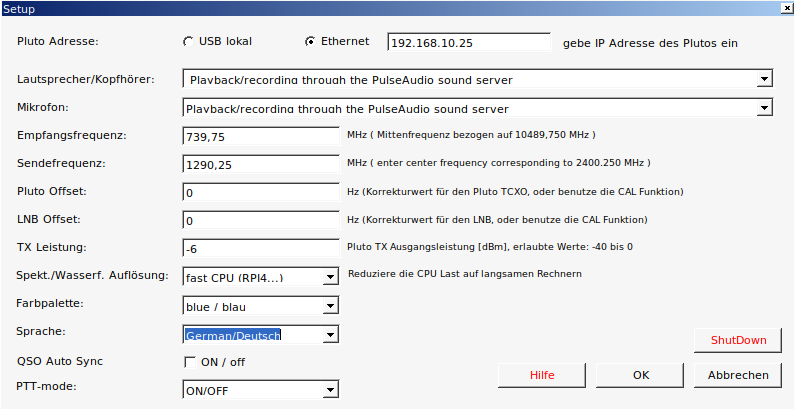Screen dimensions: 794x409
Task: Focus the Sendefrequenz input field
Action: pyautogui.click(x=261, y=164)
